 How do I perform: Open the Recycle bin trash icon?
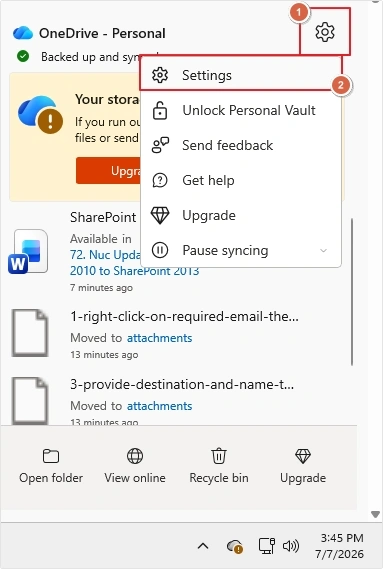(219, 456)
